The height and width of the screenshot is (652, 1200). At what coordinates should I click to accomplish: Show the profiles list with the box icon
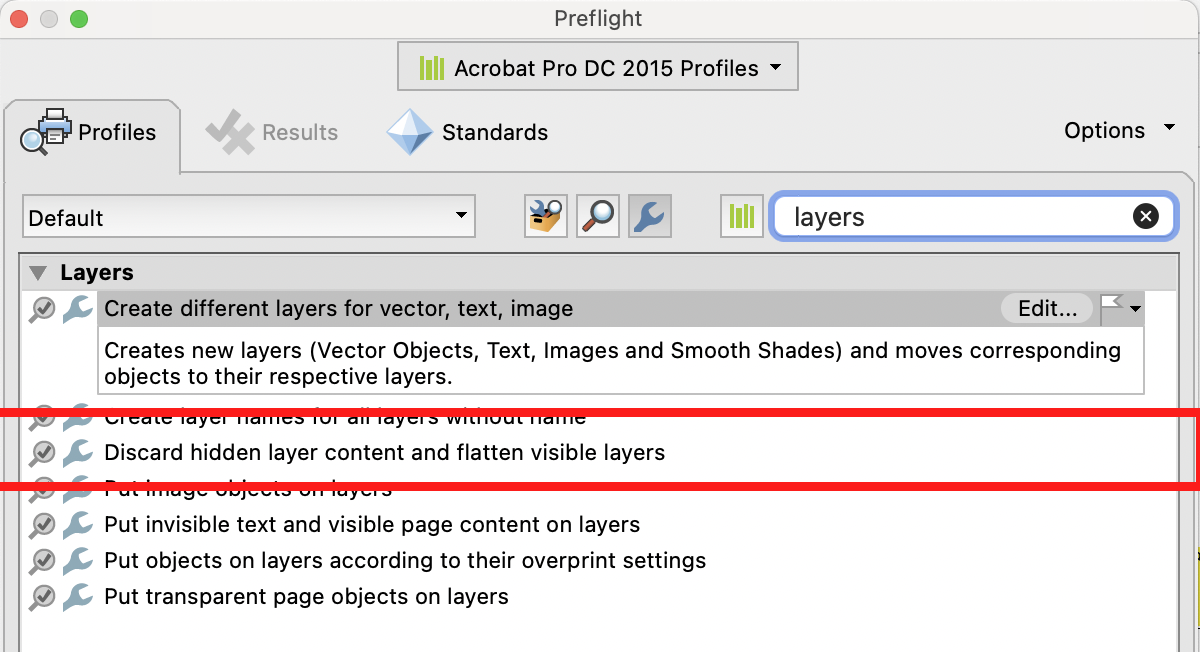545,216
